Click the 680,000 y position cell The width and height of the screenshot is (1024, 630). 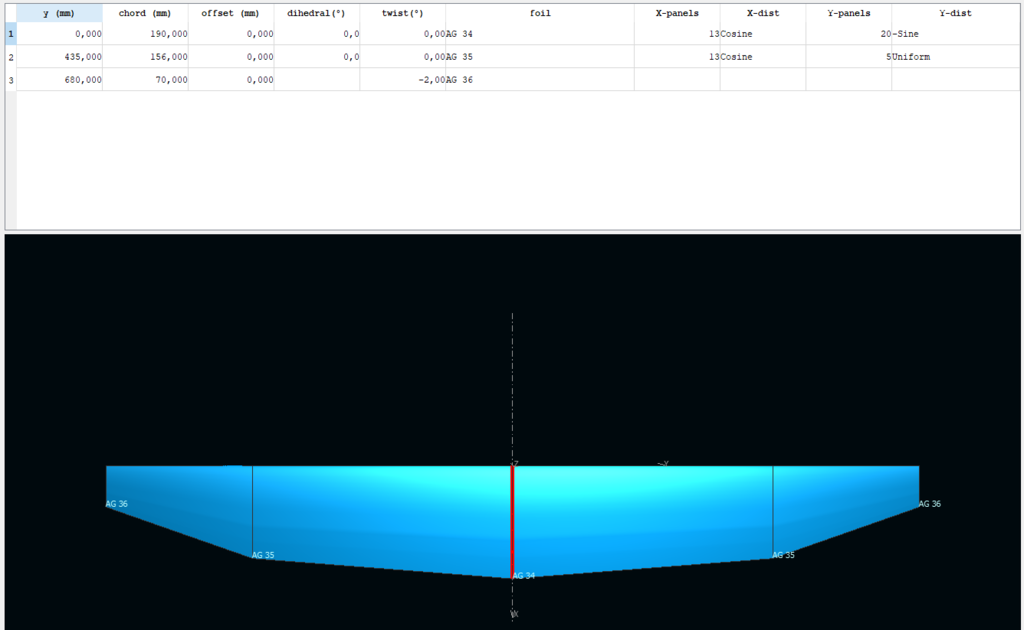pyautogui.click(x=59, y=80)
